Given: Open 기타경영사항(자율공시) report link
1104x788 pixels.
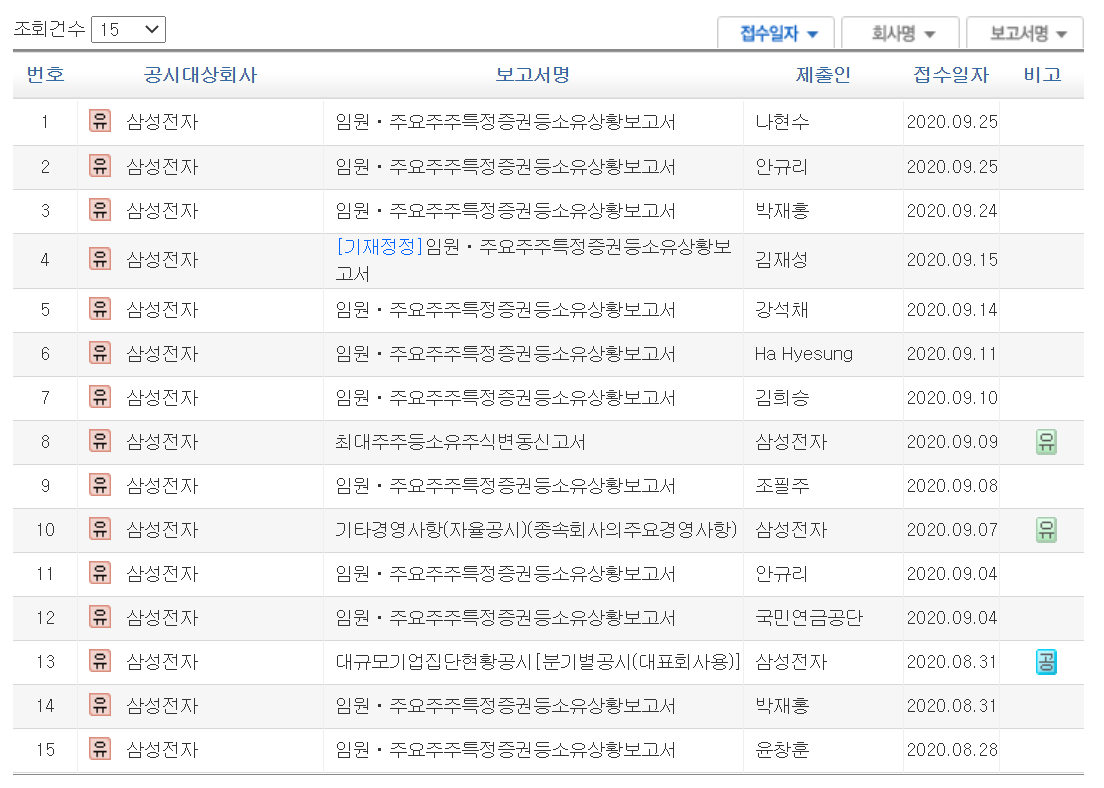Looking at the screenshot, I should (537, 530).
